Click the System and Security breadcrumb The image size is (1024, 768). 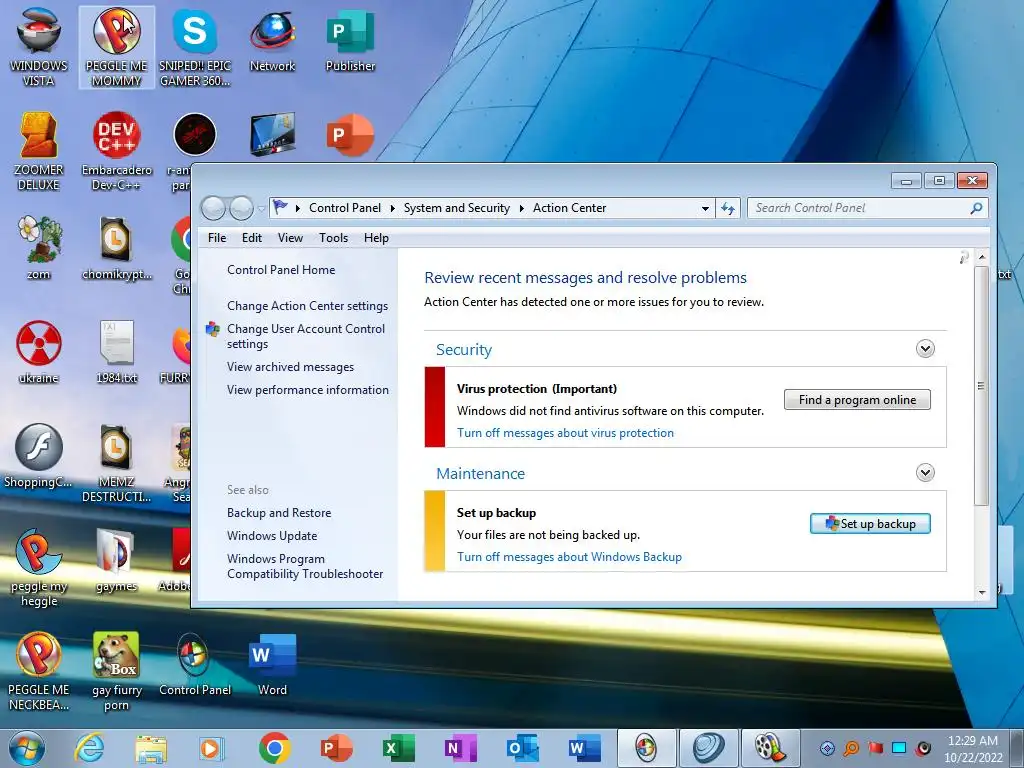[456, 208]
